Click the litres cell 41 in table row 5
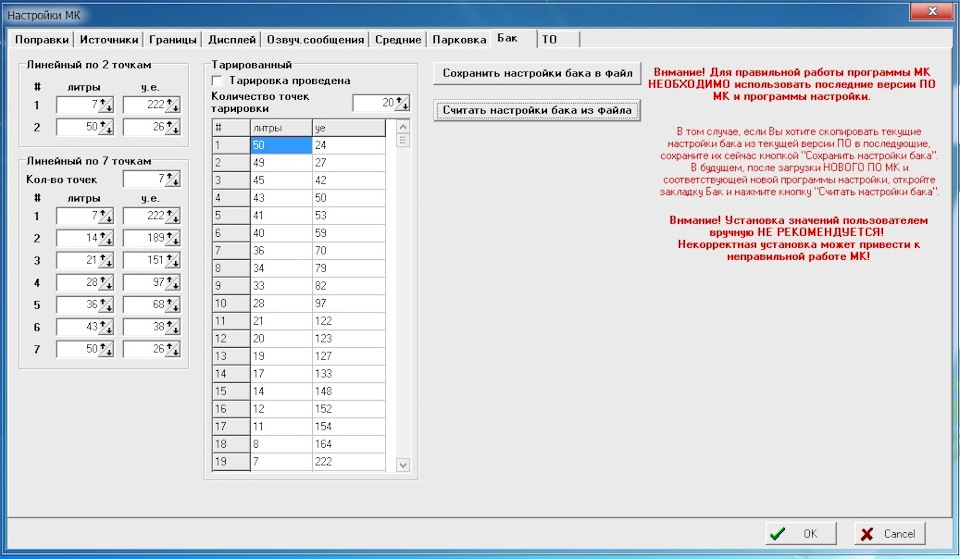The width and height of the screenshot is (960, 559). coord(281,216)
